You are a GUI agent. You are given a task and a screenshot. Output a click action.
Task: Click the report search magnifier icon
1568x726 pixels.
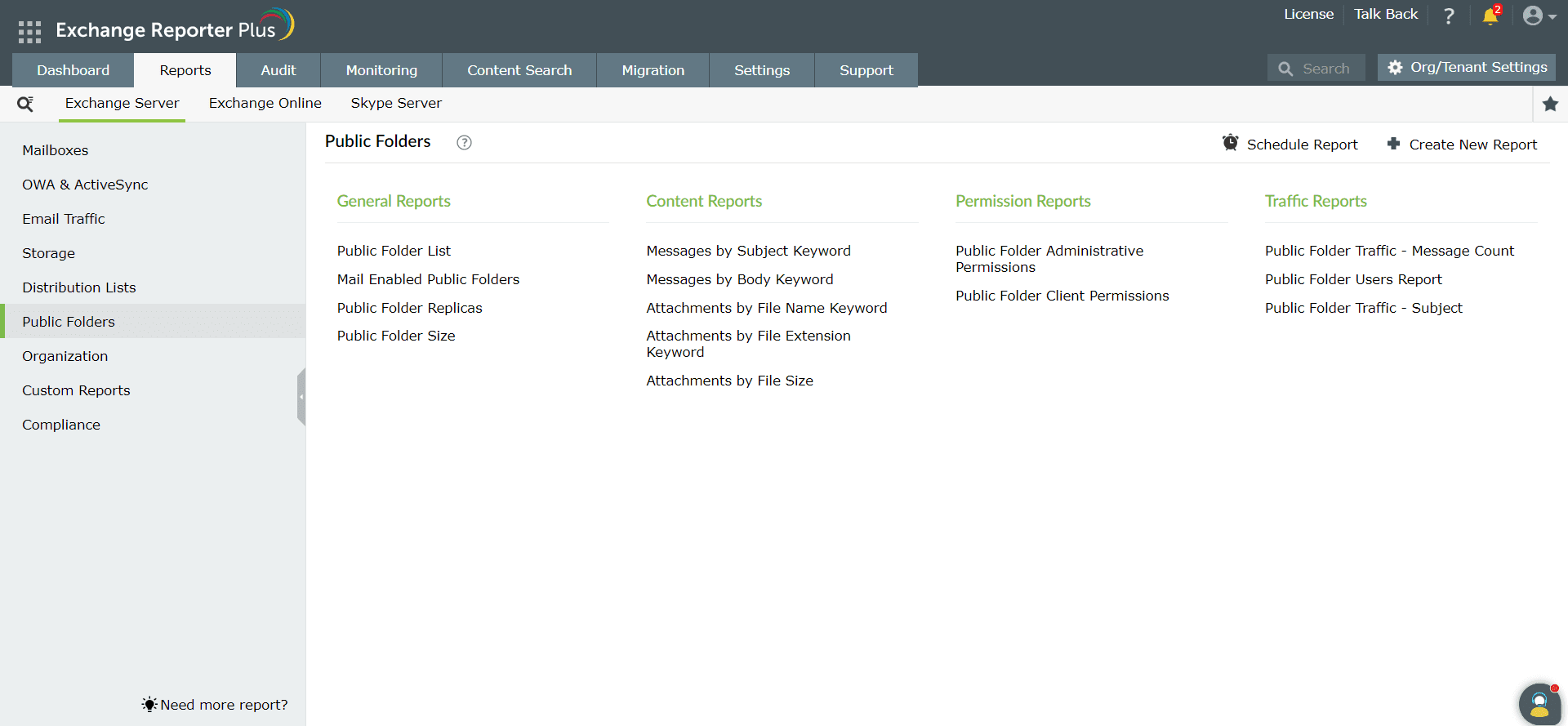(x=25, y=104)
